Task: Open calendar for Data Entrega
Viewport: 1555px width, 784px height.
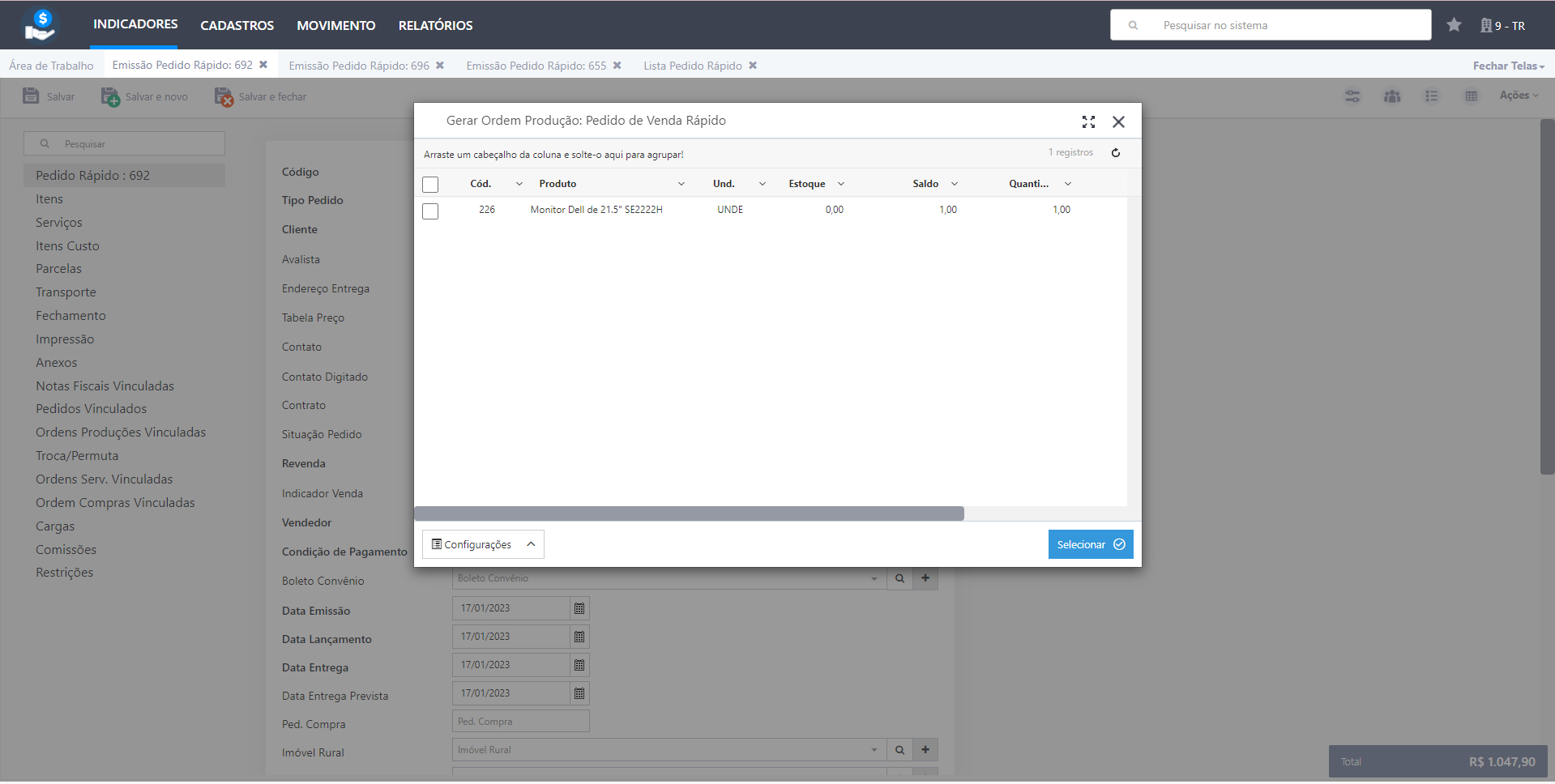Action: coord(579,665)
